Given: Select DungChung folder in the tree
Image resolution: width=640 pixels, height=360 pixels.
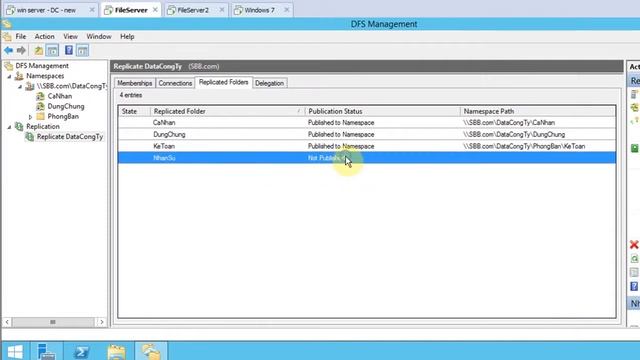Looking at the screenshot, I should tap(66, 106).
